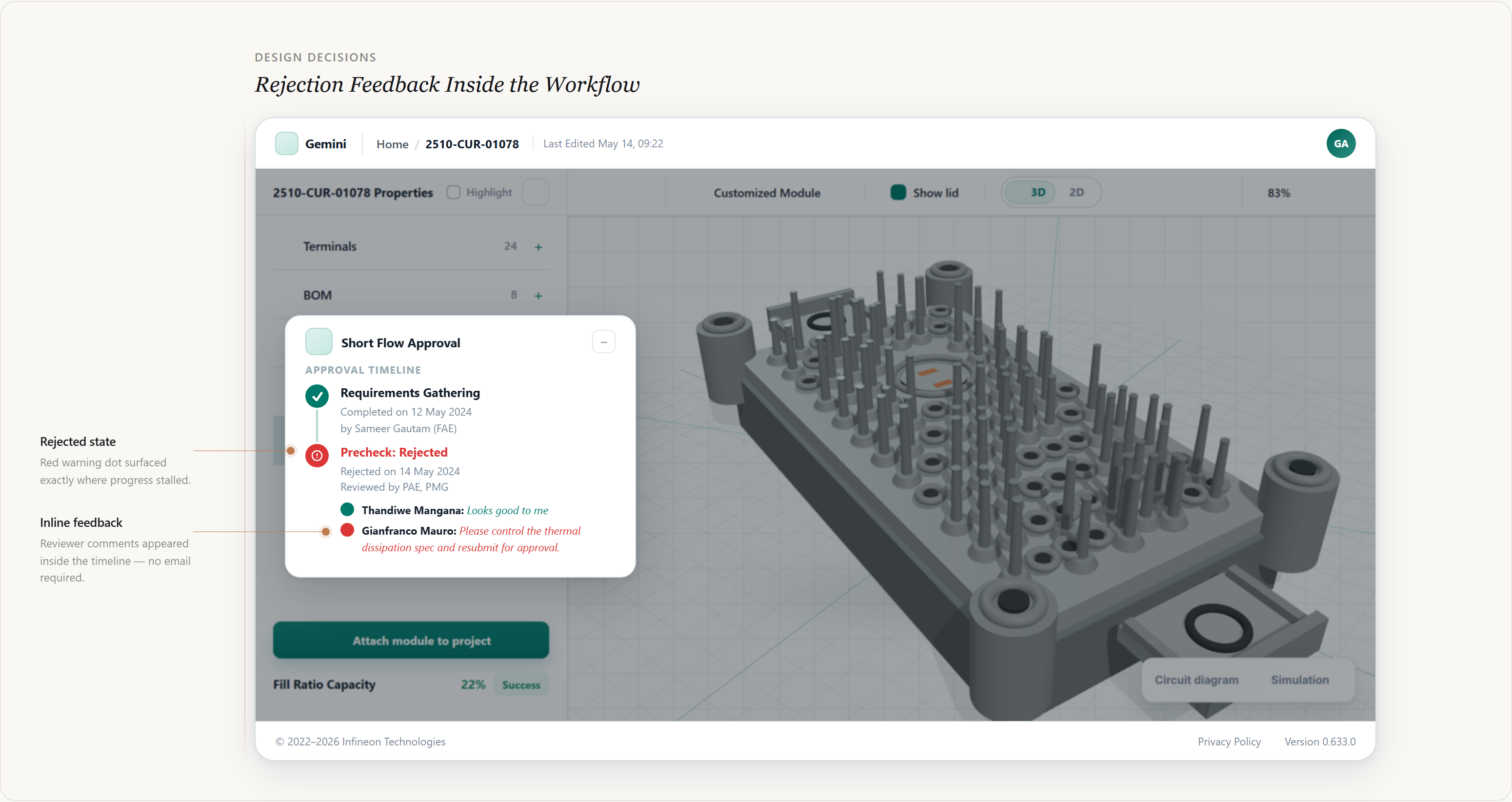Viewport: 1512px width, 802px height.
Task: Click the APPROVAL TIMELINE label
Action: tap(363, 370)
